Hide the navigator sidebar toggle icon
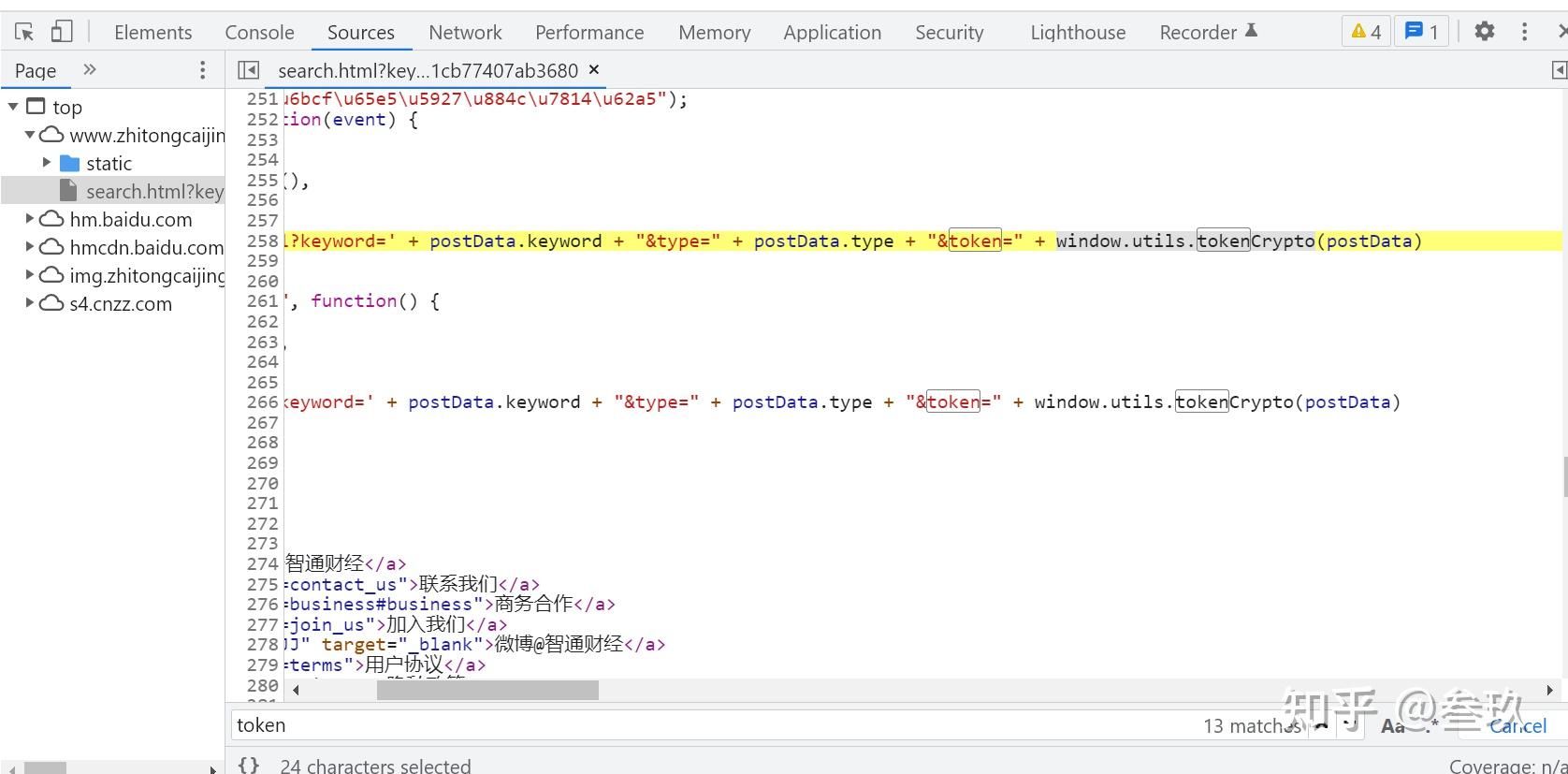 (248, 70)
